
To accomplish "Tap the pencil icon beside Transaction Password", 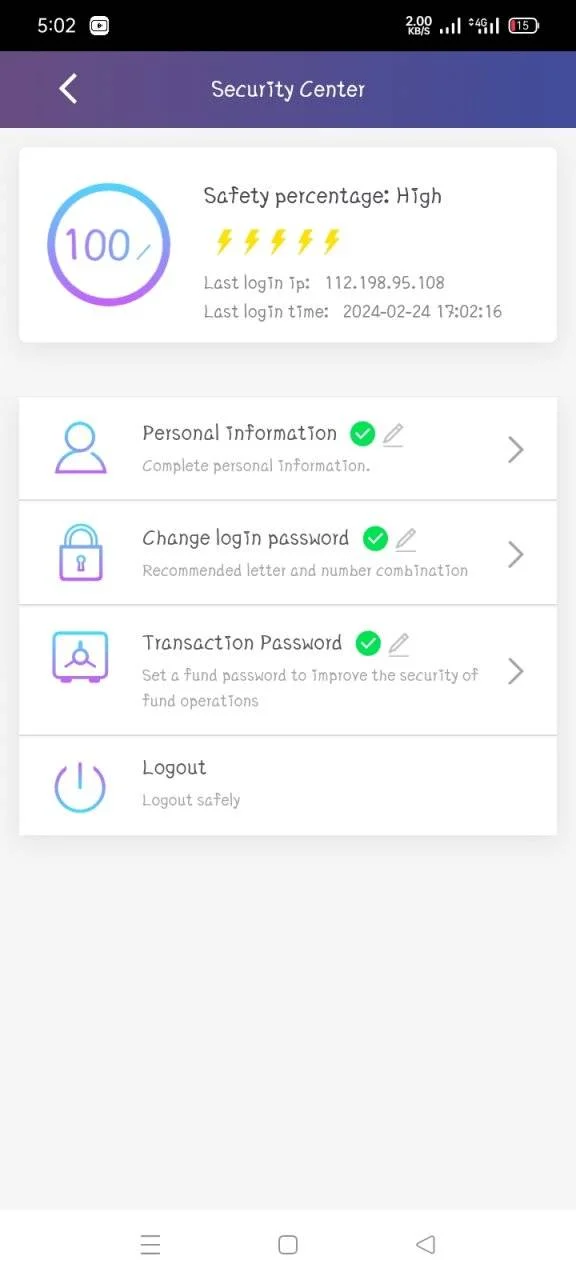I will [399, 644].
